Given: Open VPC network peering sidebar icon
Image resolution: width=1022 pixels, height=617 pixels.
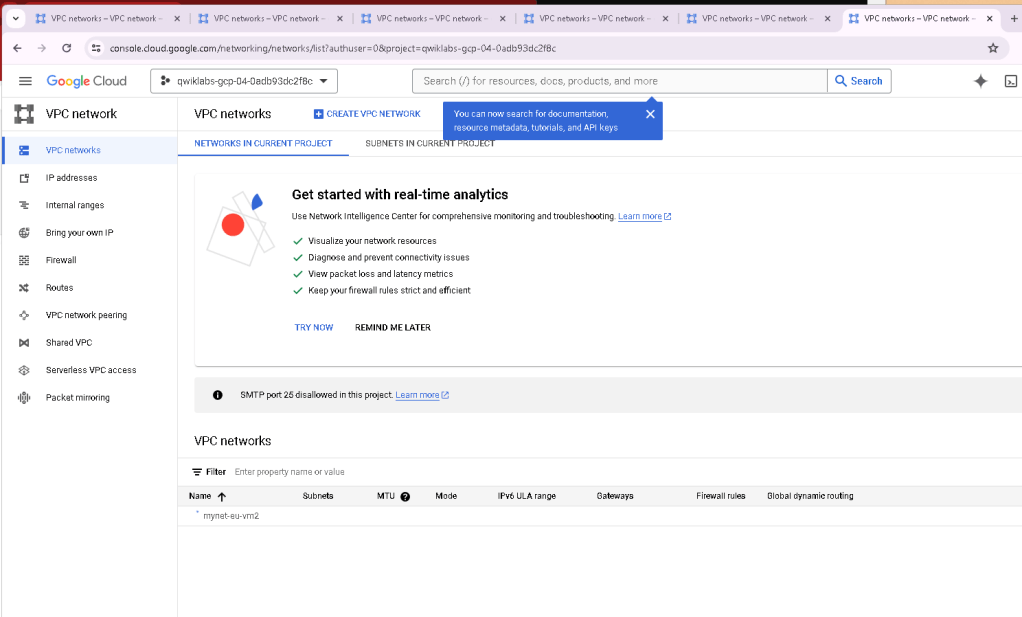Looking at the screenshot, I should click(x=24, y=315).
